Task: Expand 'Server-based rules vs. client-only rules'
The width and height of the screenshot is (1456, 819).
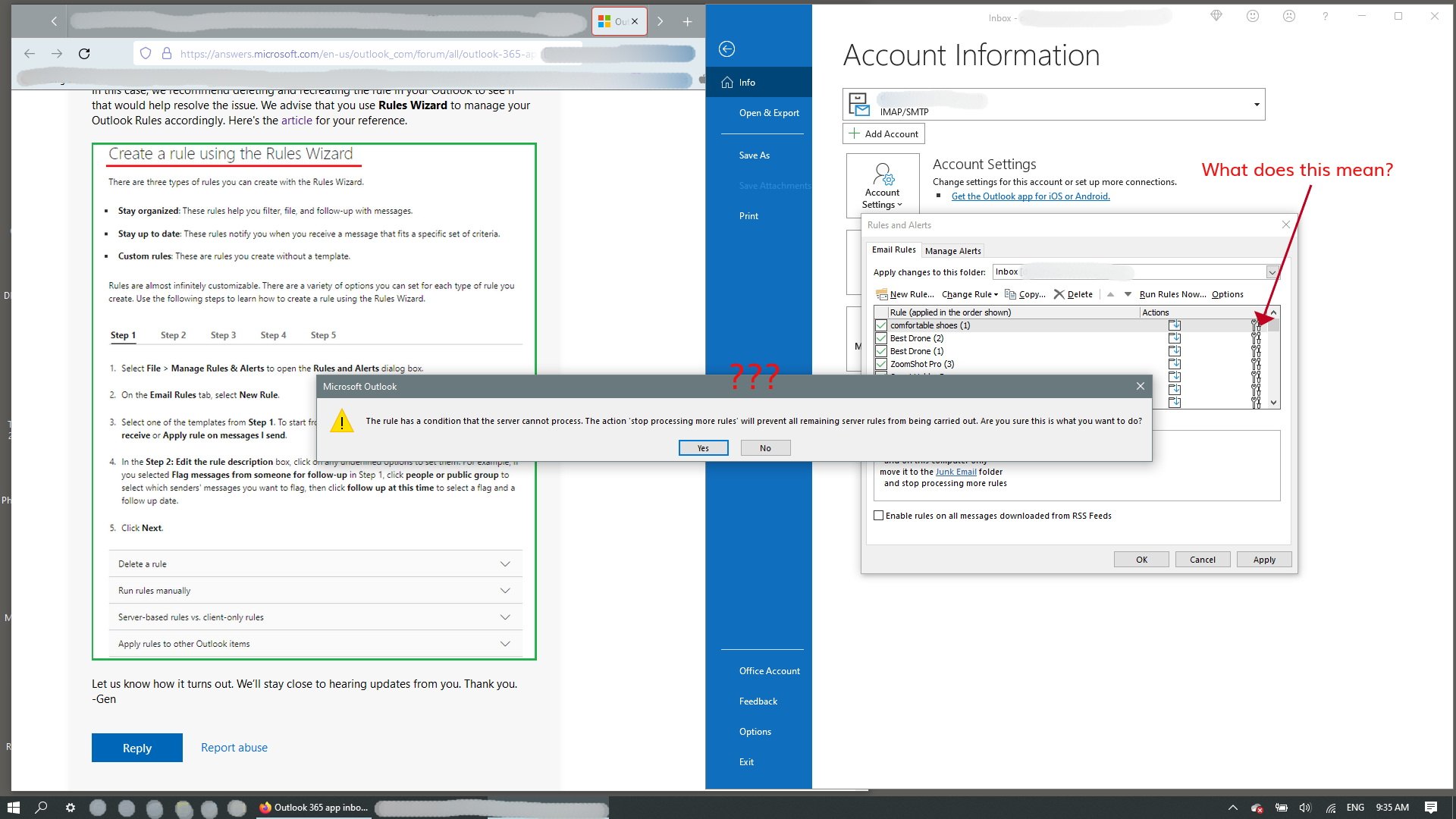Action: [315, 617]
